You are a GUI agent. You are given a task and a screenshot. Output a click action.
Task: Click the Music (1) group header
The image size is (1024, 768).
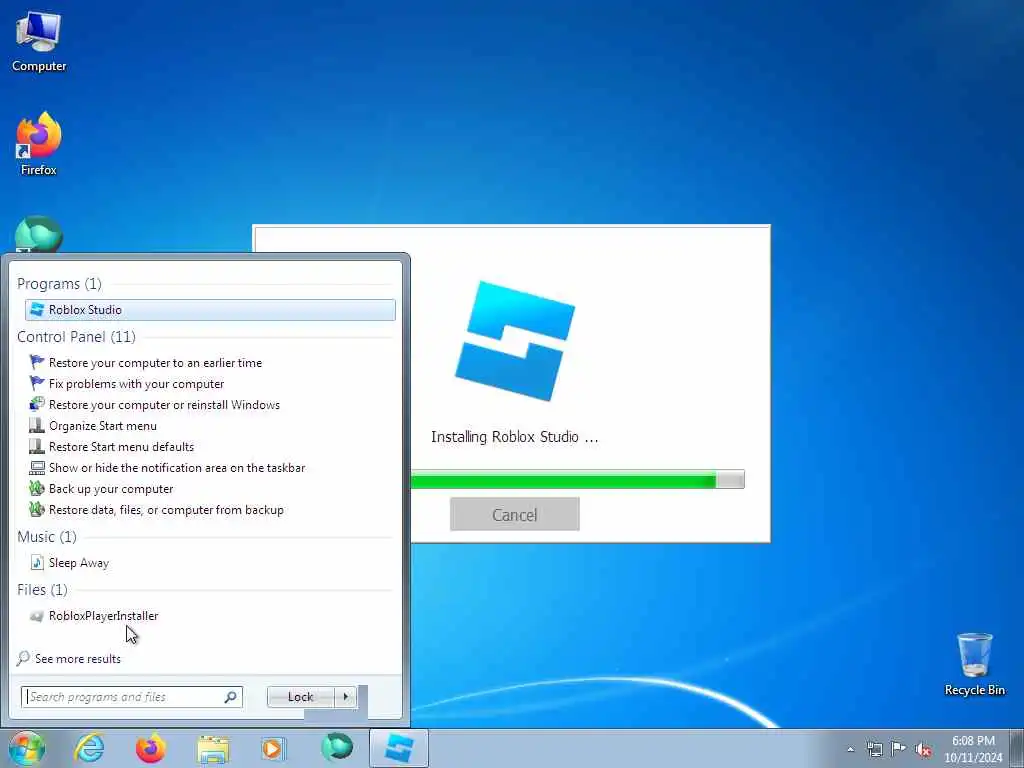click(x=47, y=536)
